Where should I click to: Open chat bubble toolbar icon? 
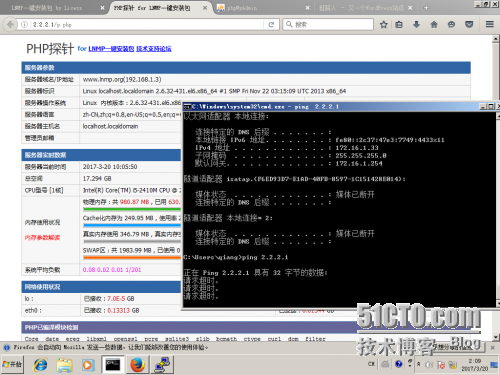click(x=451, y=24)
